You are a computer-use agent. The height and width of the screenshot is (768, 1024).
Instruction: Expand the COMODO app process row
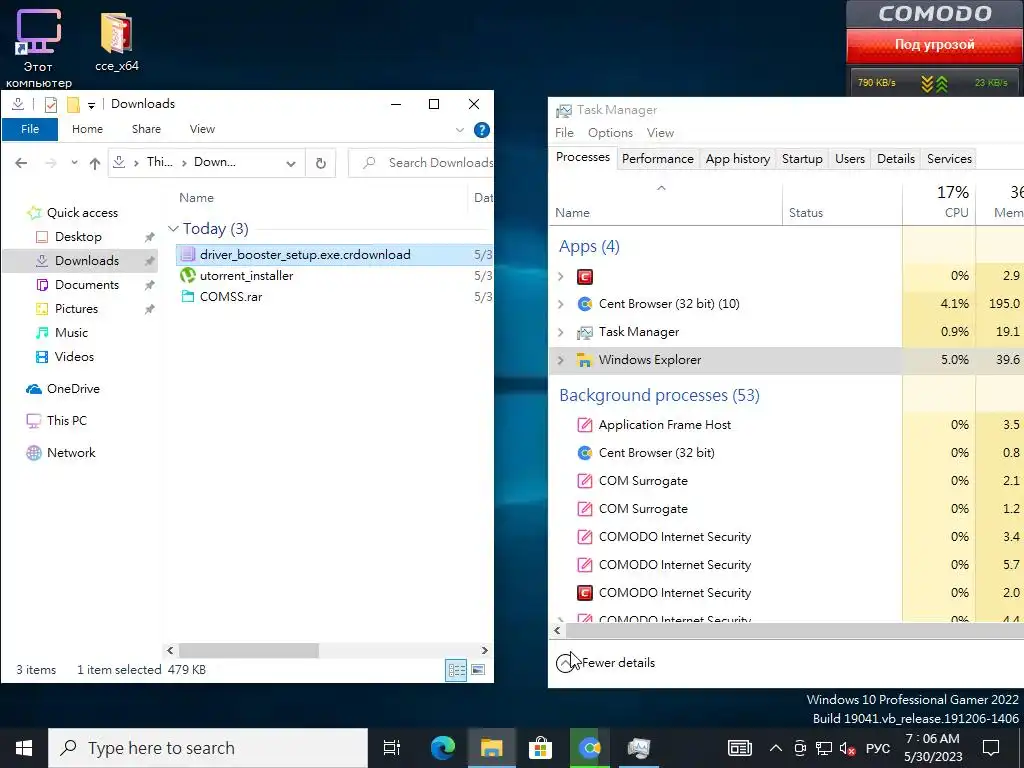coord(560,277)
